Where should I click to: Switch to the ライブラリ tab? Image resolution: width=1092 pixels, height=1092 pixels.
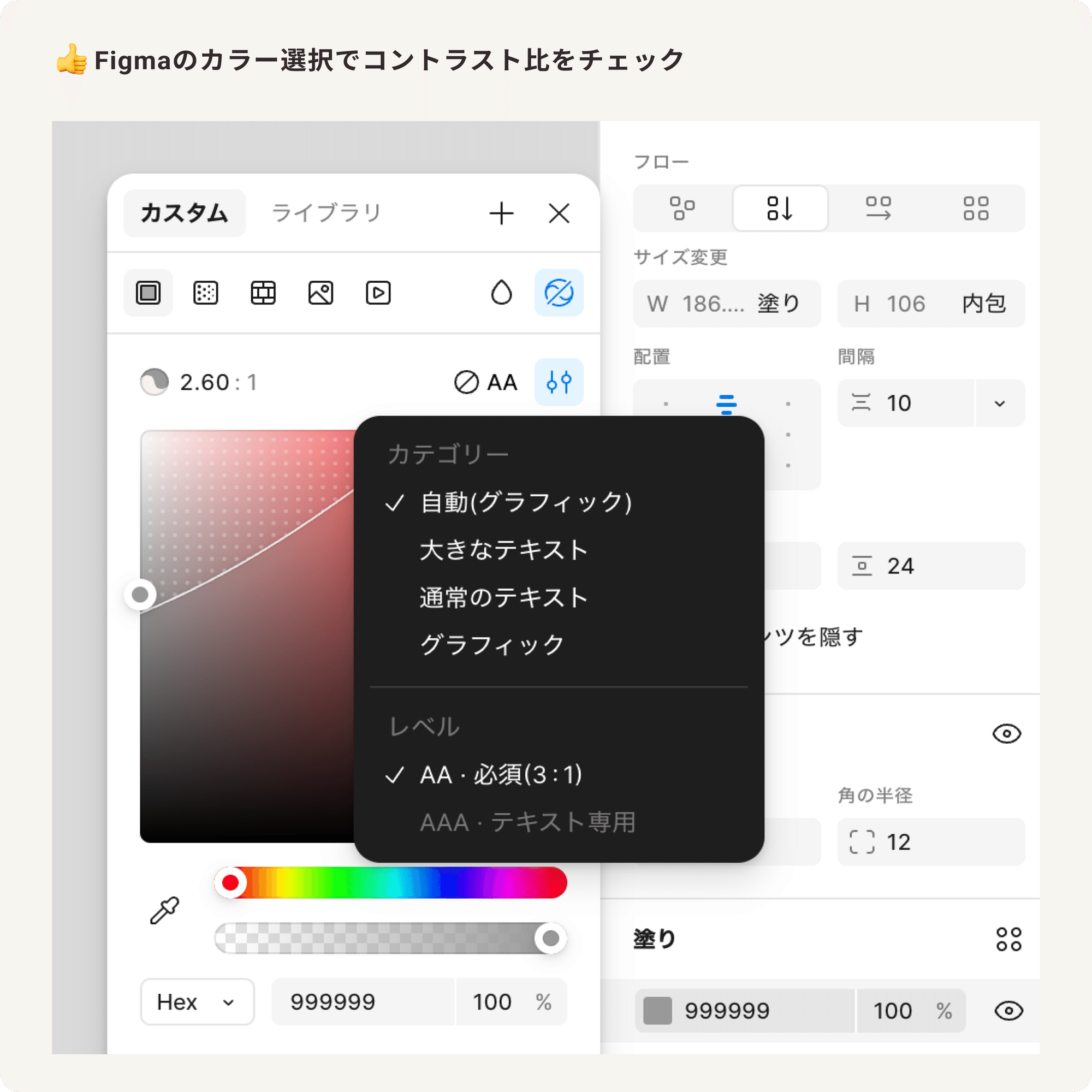[325, 212]
